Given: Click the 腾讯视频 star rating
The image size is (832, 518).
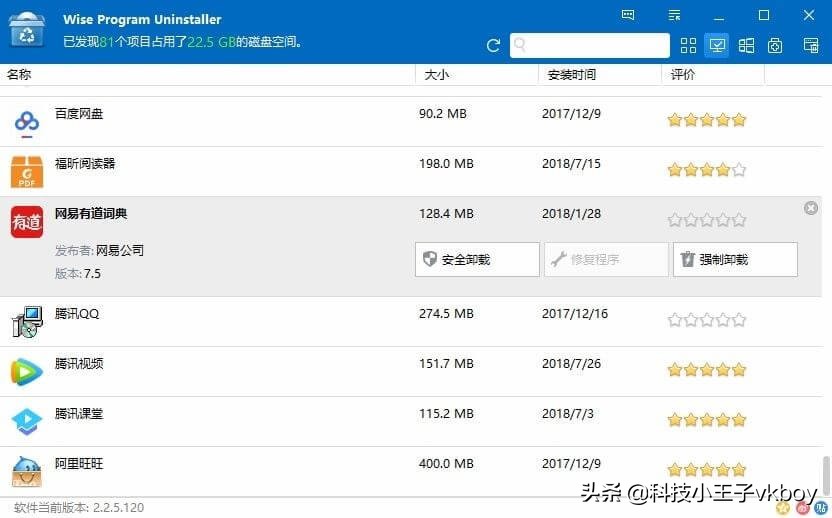Looking at the screenshot, I should click(x=707, y=369).
